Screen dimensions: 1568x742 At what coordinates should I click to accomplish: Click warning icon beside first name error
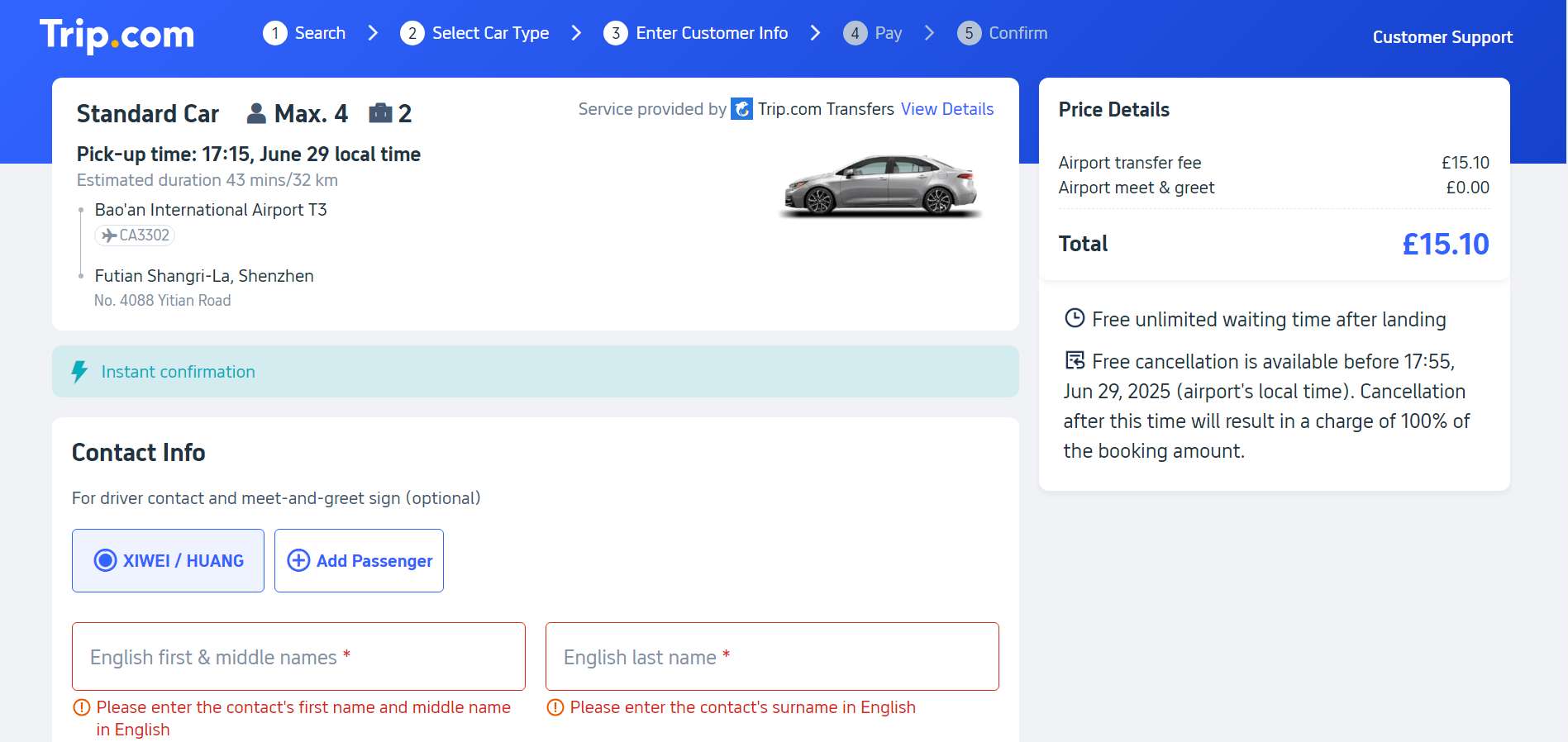pyautogui.click(x=82, y=707)
